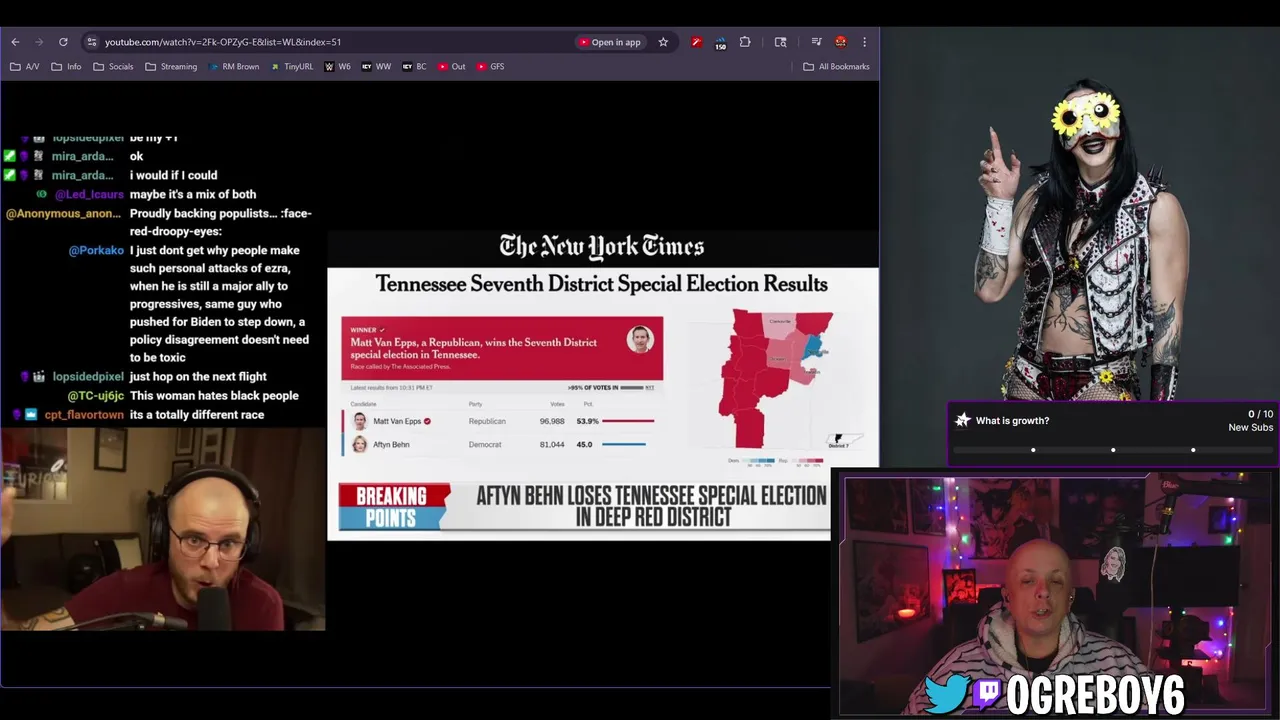
Task: Click the @Porkako chat username
Action: [x=96, y=251]
